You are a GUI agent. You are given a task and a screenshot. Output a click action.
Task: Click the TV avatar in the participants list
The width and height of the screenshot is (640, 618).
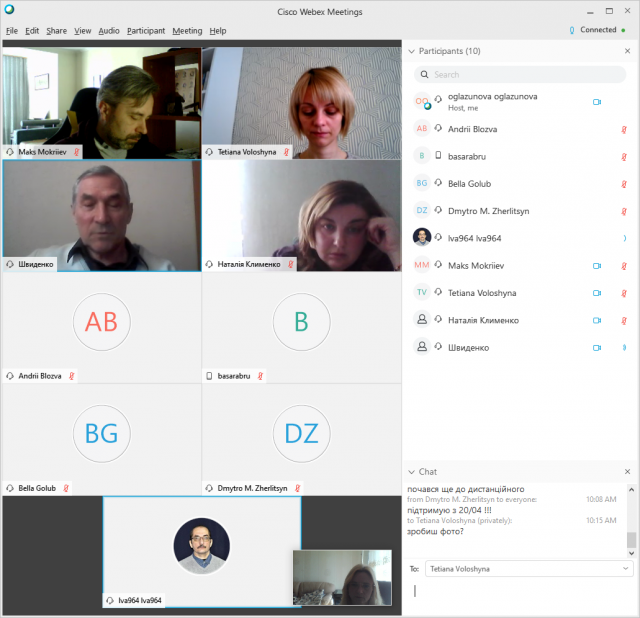tap(422, 292)
